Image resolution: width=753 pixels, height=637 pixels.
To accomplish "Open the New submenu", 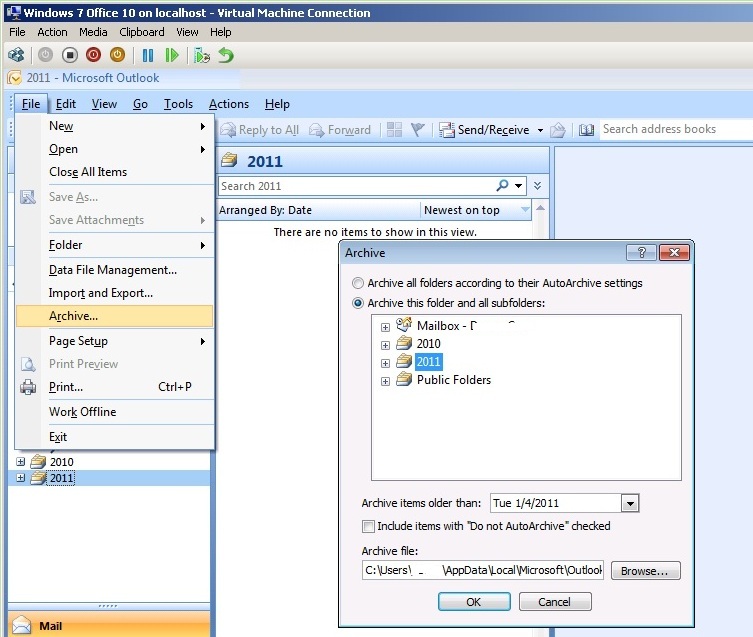I will (114, 126).
